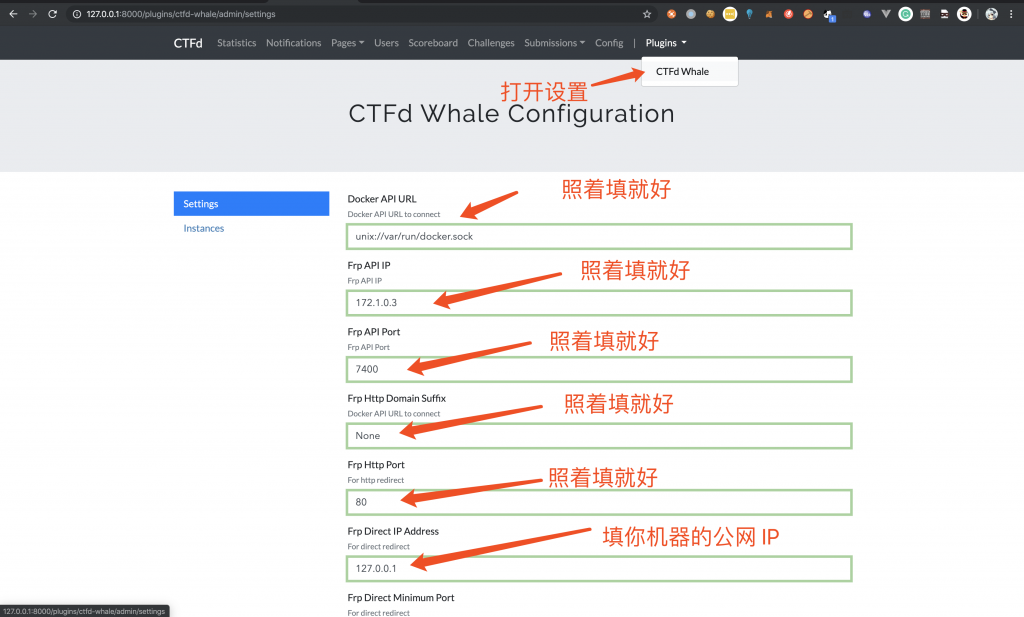
Task: Reload the page with the refresh icon
Action: [x=53, y=14]
